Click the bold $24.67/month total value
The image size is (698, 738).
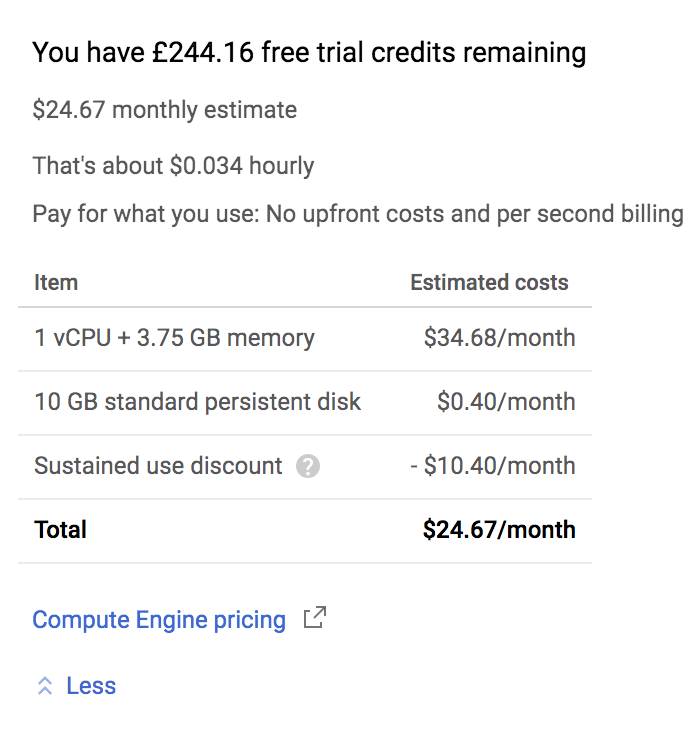[499, 530]
